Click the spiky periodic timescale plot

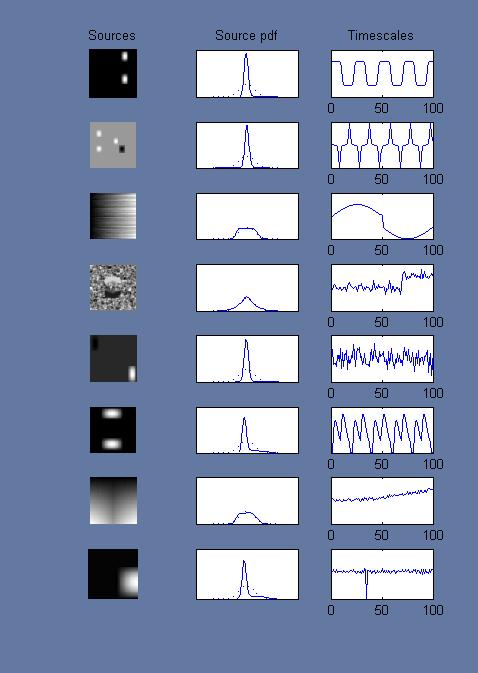point(382,145)
